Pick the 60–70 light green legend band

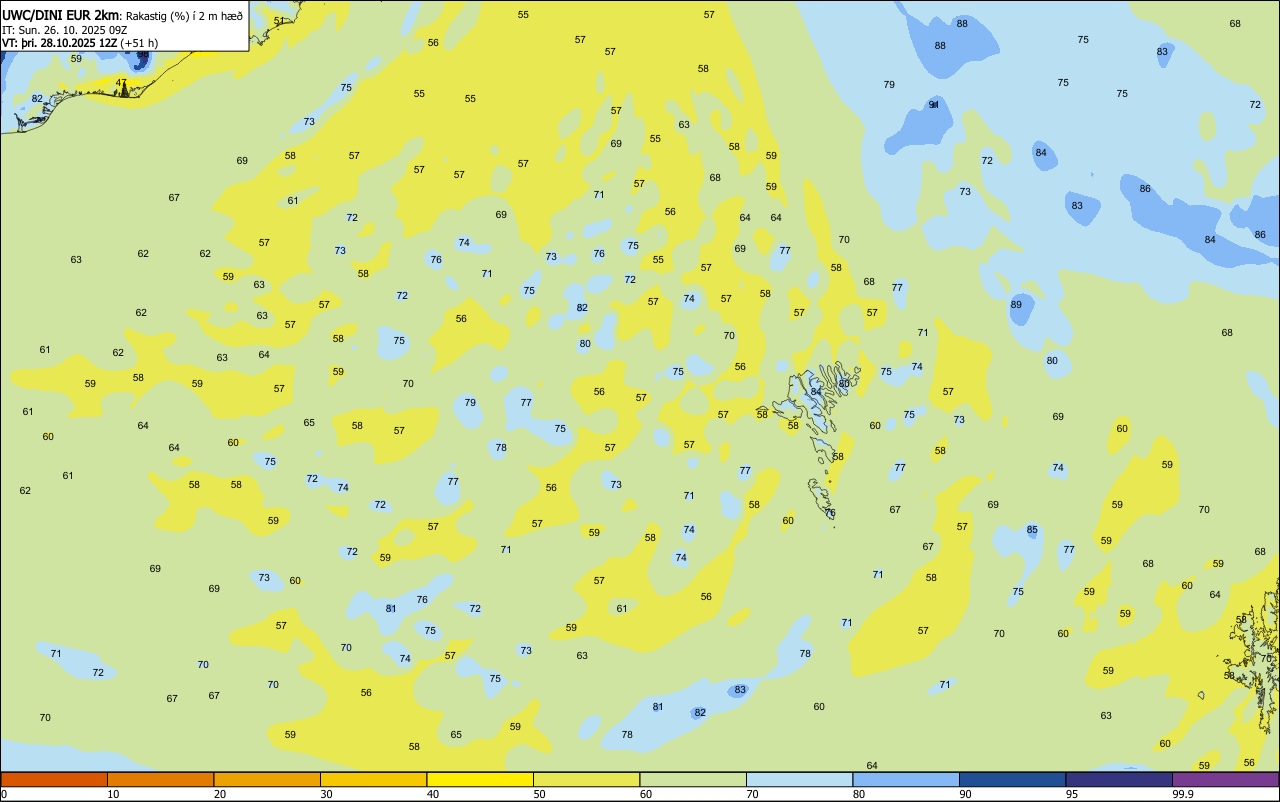(693, 779)
